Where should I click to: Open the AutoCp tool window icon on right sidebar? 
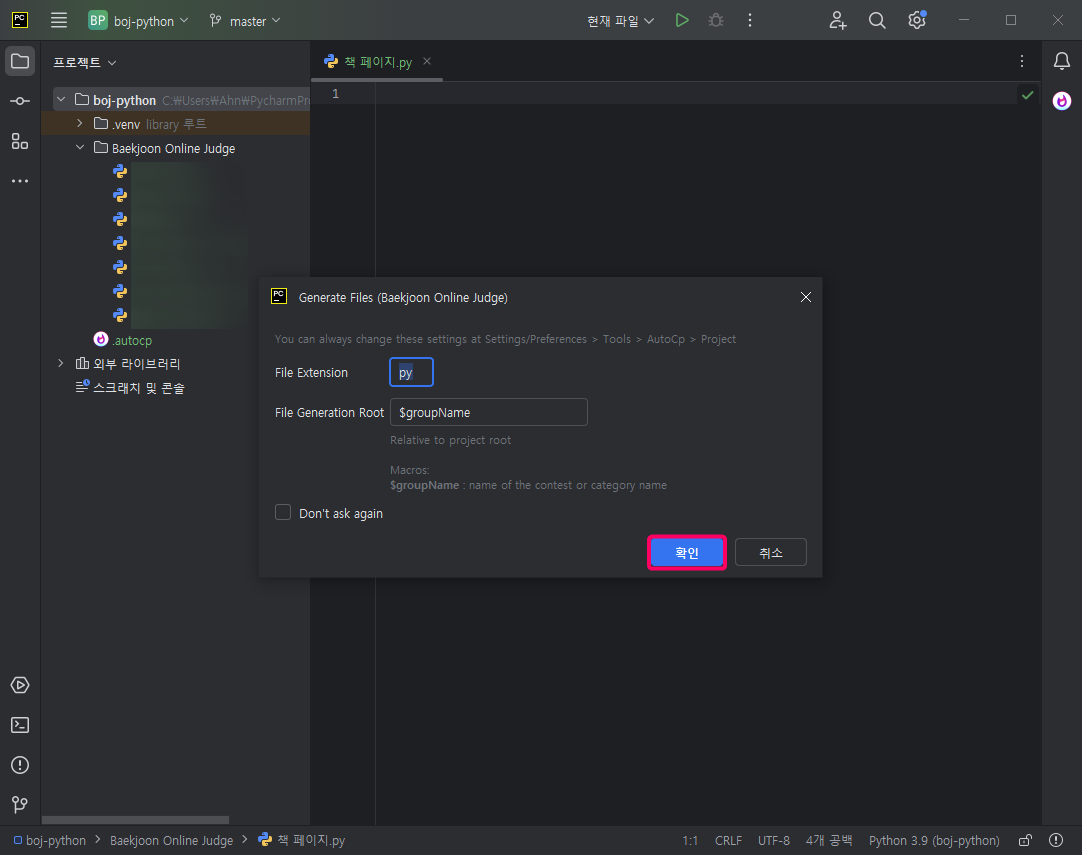tap(1062, 101)
